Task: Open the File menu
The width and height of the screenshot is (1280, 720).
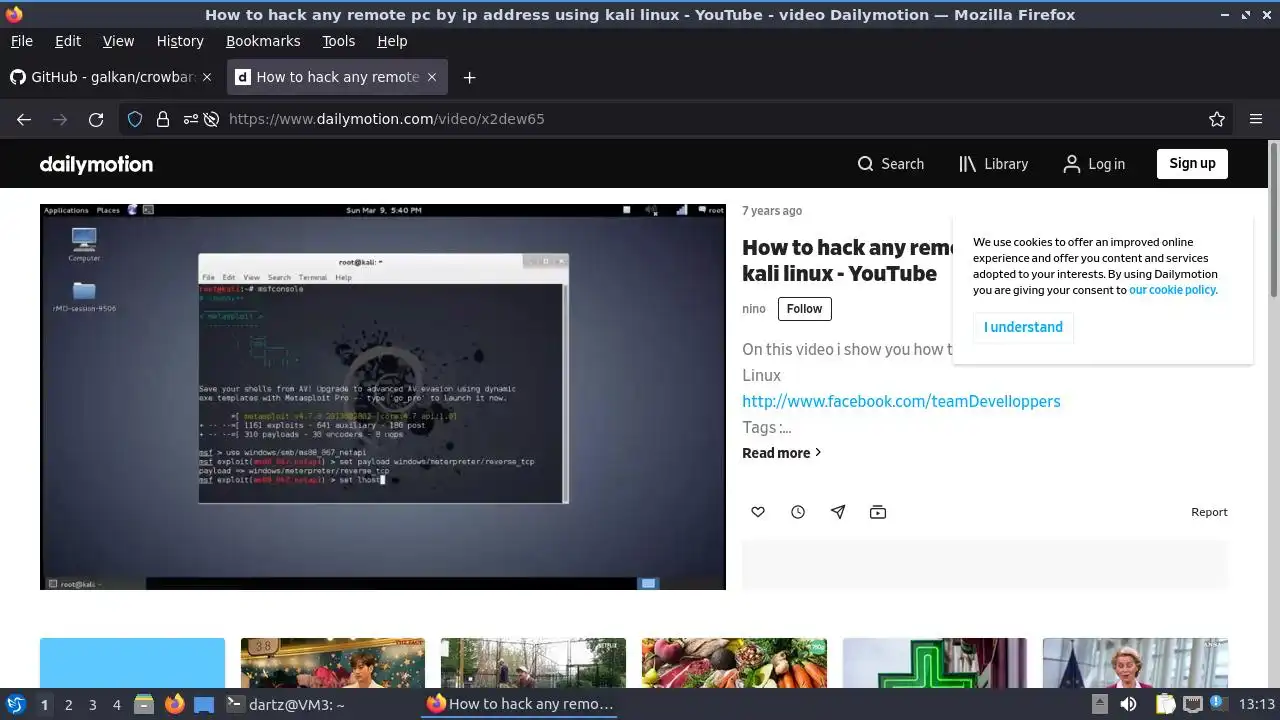Action: coord(21,41)
